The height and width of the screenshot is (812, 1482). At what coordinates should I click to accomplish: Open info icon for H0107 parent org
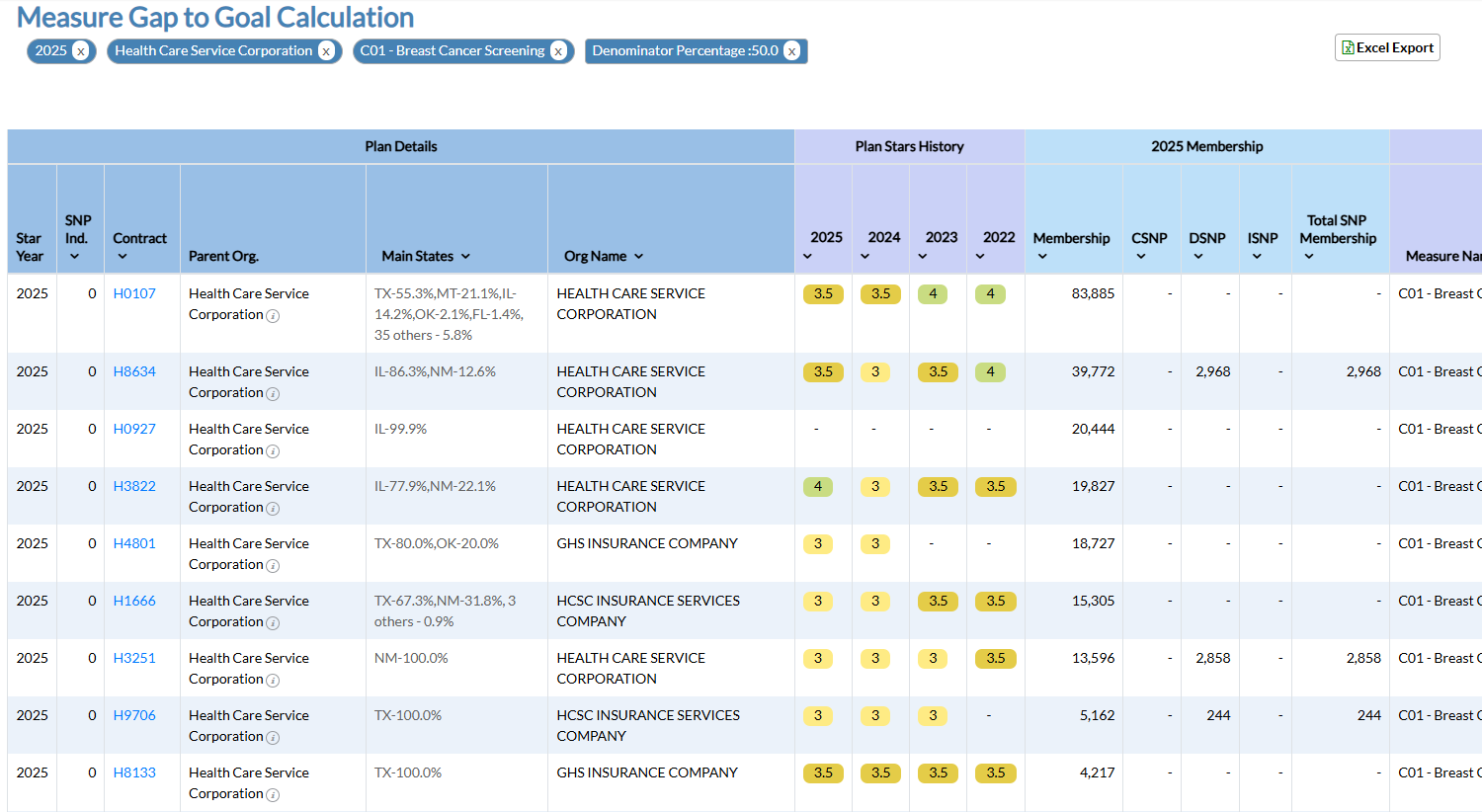click(273, 316)
